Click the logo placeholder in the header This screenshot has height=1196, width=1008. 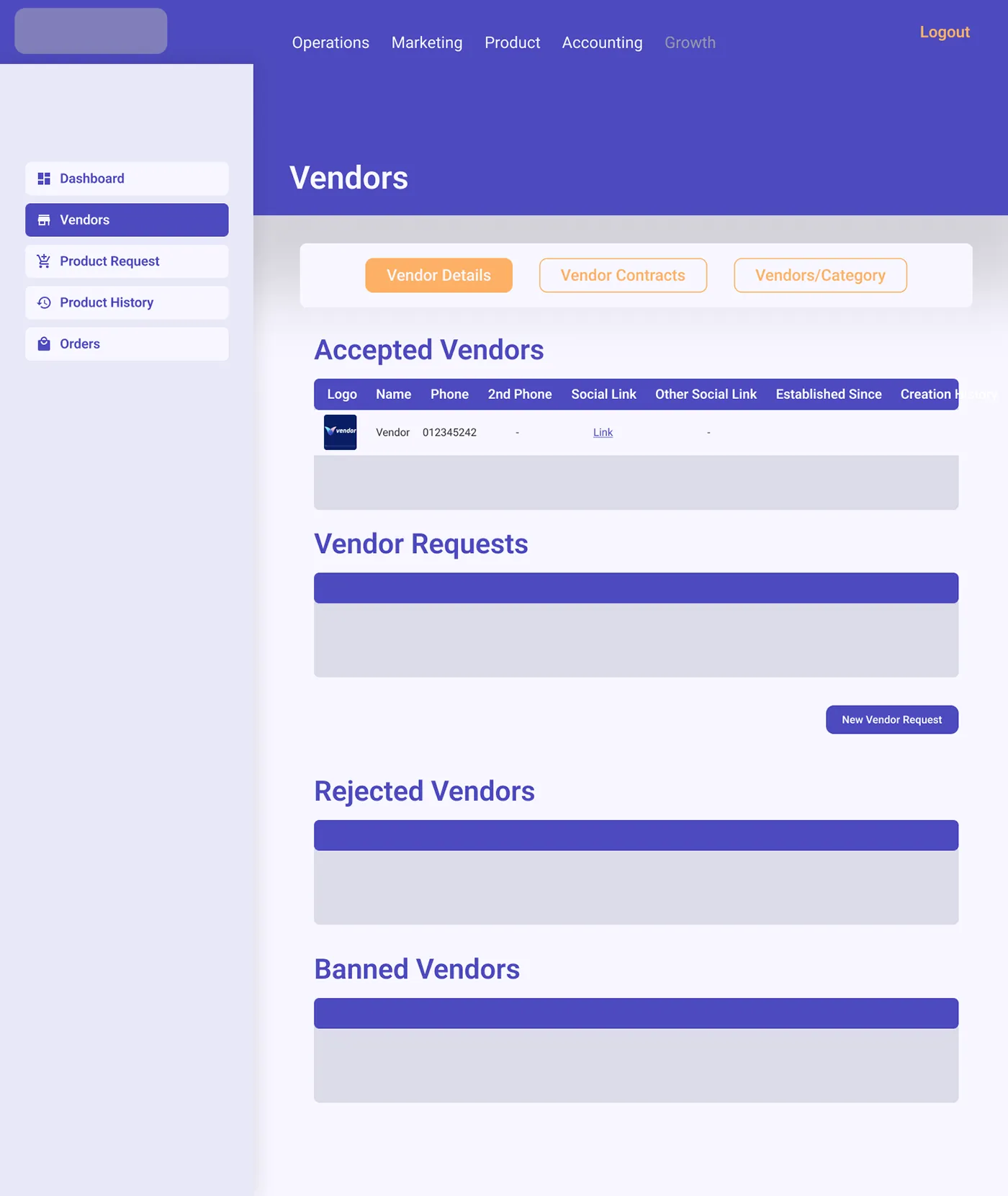click(x=91, y=31)
